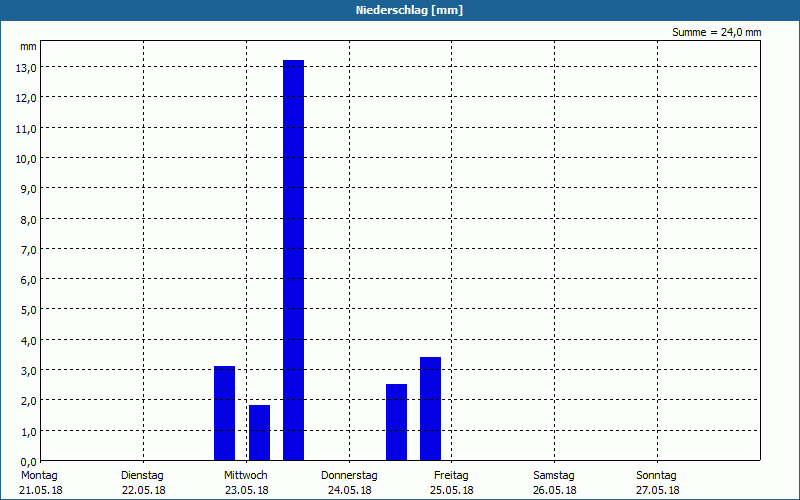This screenshot has width=800, height=500.
Task: Click the Samstag axis label
Action: 554,476
